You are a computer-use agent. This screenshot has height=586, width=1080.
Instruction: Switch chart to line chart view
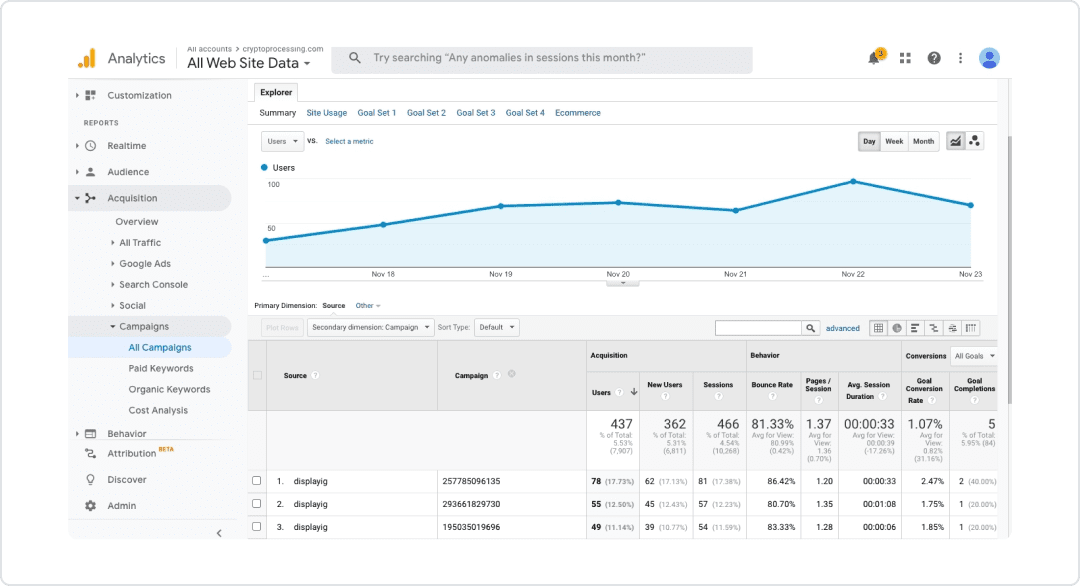click(x=955, y=141)
